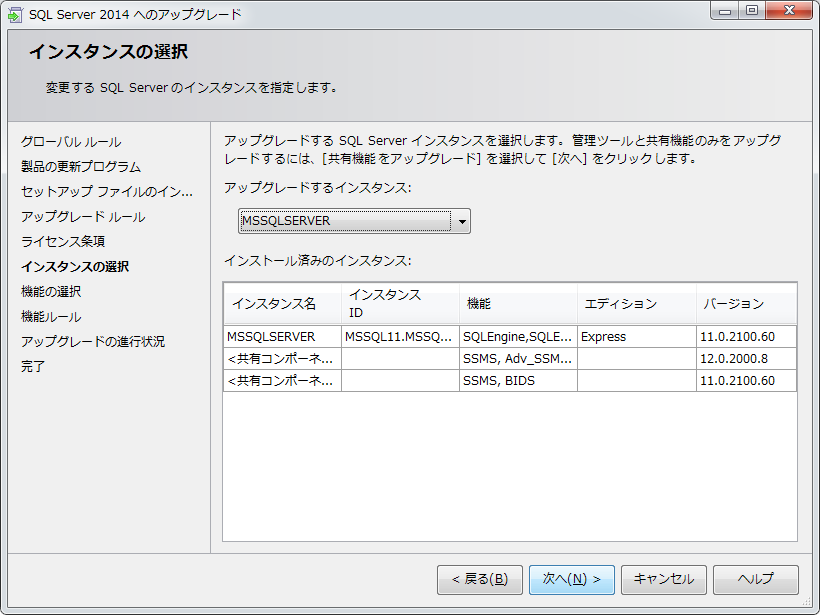
Task: Go to グローバル ルール step in sidebar
Action: pyautogui.click(x=71, y=142)
